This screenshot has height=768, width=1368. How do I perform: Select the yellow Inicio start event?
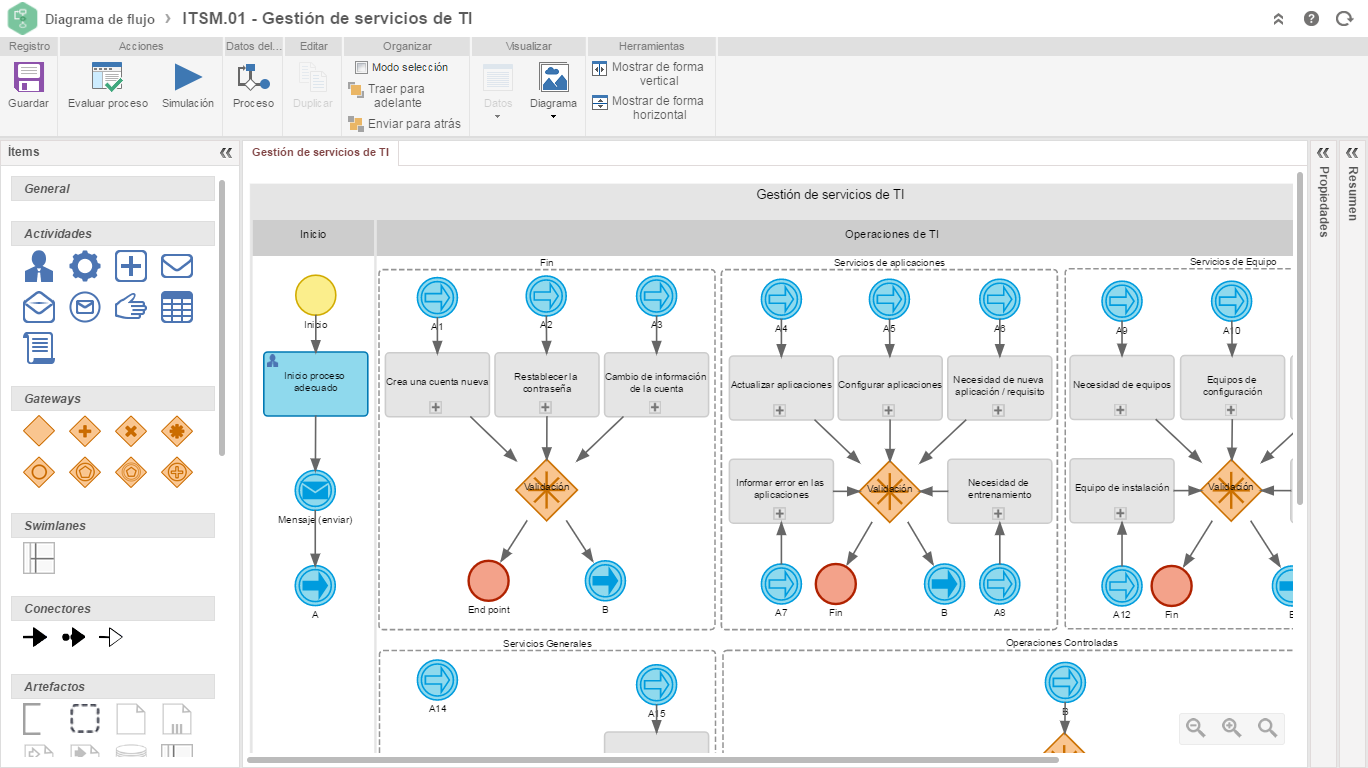click(316, 295)
